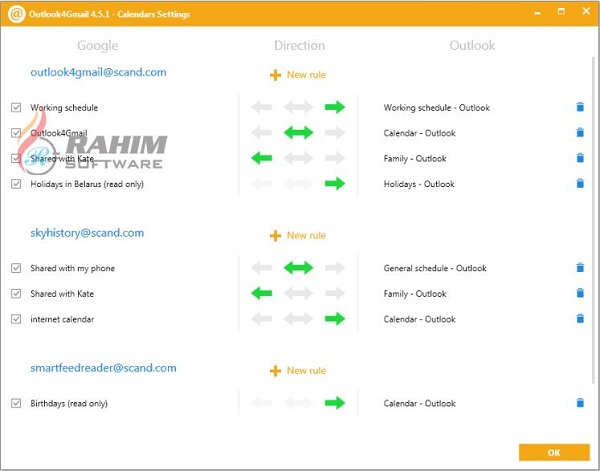Screen dimensions: 600x471
Task: Set internet calendar to two-way sync
Action: click(x=298, y=319)
